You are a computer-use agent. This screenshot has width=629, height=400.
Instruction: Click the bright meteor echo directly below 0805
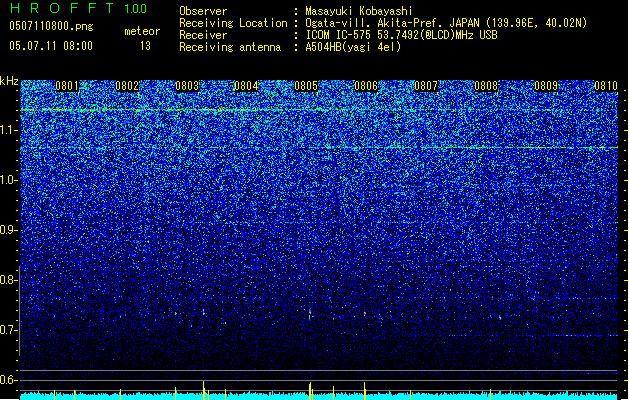coord(310,314)
